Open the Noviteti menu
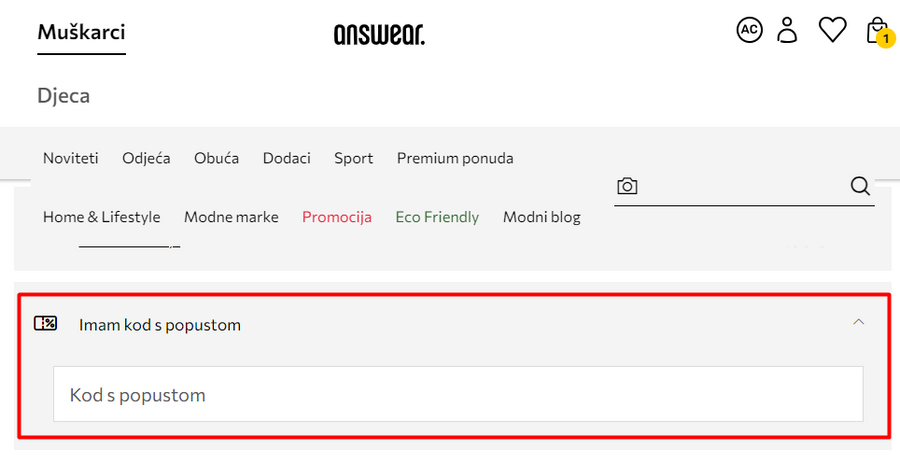Screen dimensions: 900x463 pos(71,158)
